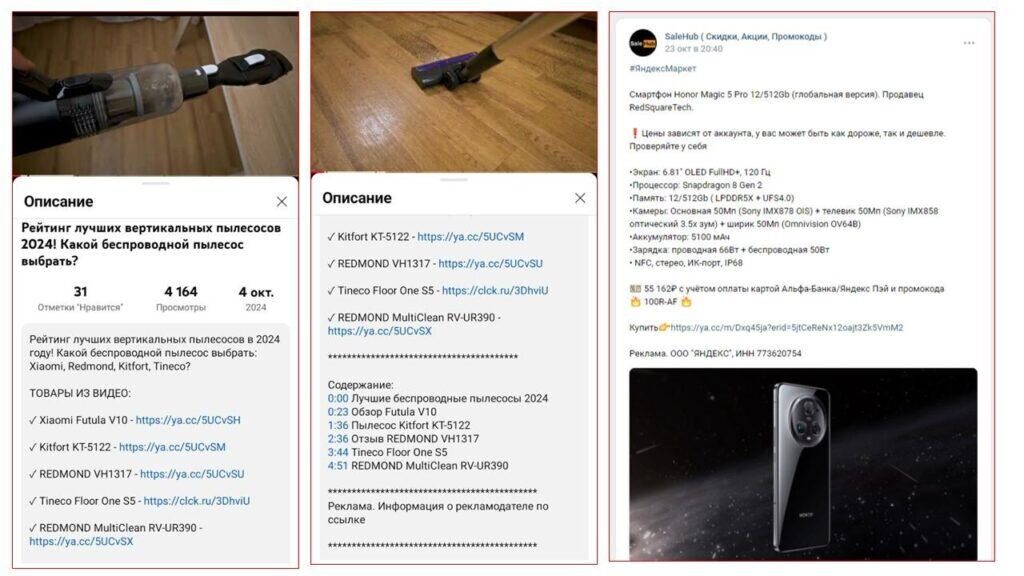Tap the 31 Отметки "Нравится" likes counter
Screen dimensions: 1024x576
tap(80, 298)
